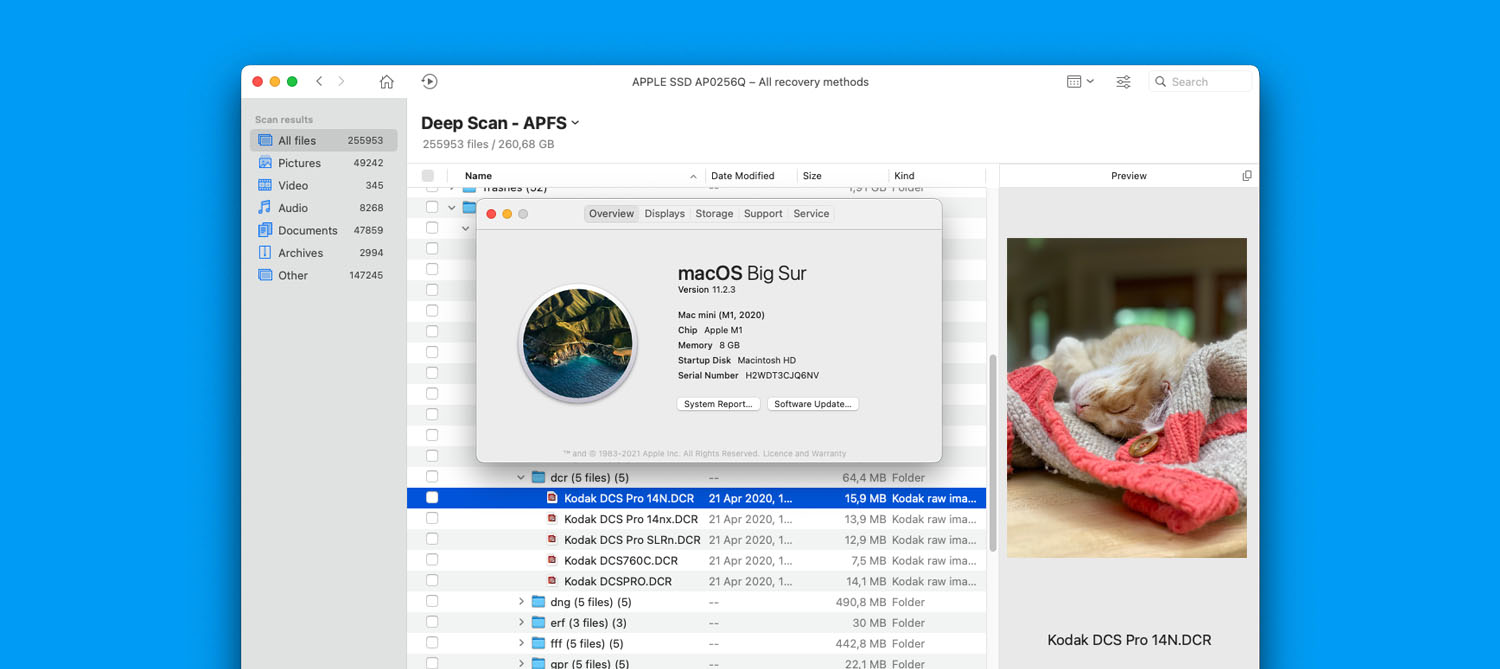Click the sleeping kitten preview image
Viewport: 1500px width, 669px height.
pos(1127,398)
